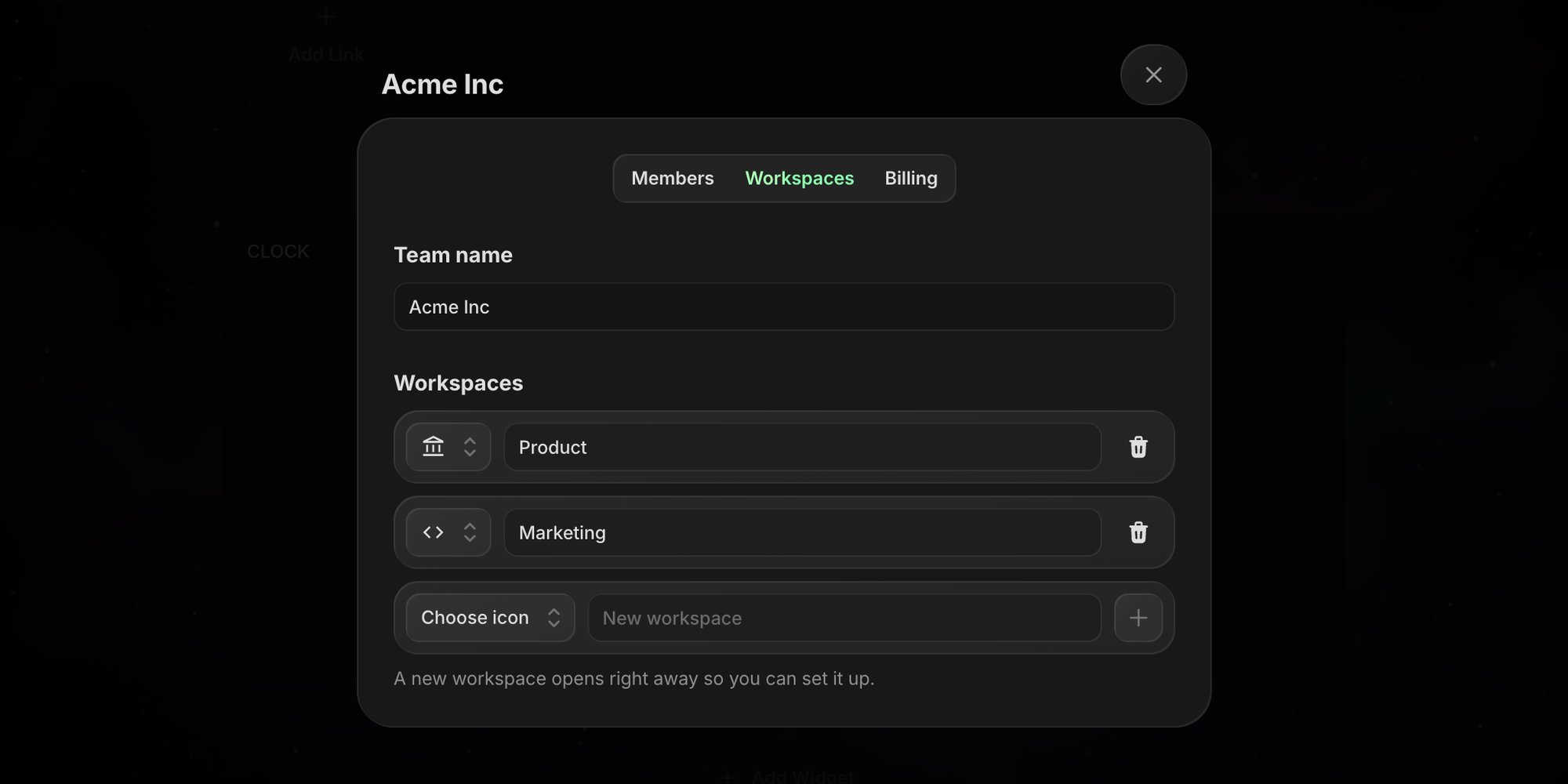Click the Add Link button behind dialog

point(326,39)
